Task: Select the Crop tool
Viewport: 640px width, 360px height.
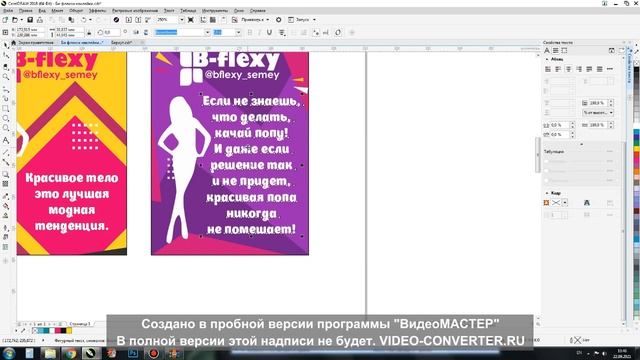Action: coord(6,66)
